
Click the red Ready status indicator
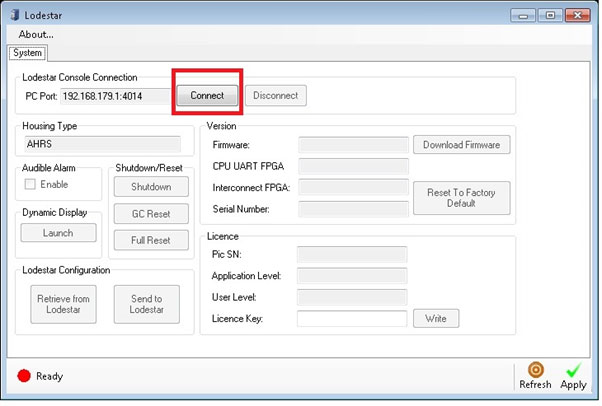point(24,376)
